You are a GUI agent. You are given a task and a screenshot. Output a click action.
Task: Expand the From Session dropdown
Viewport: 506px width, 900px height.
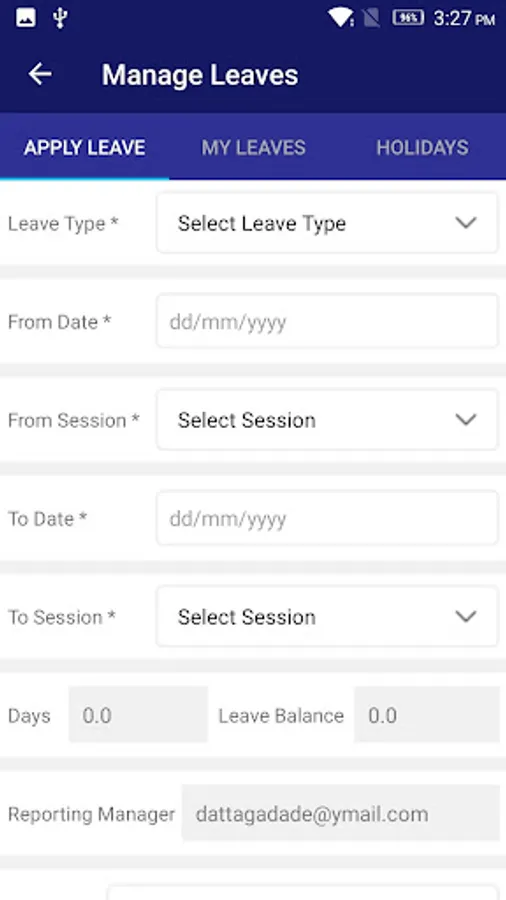click(327, 420)
